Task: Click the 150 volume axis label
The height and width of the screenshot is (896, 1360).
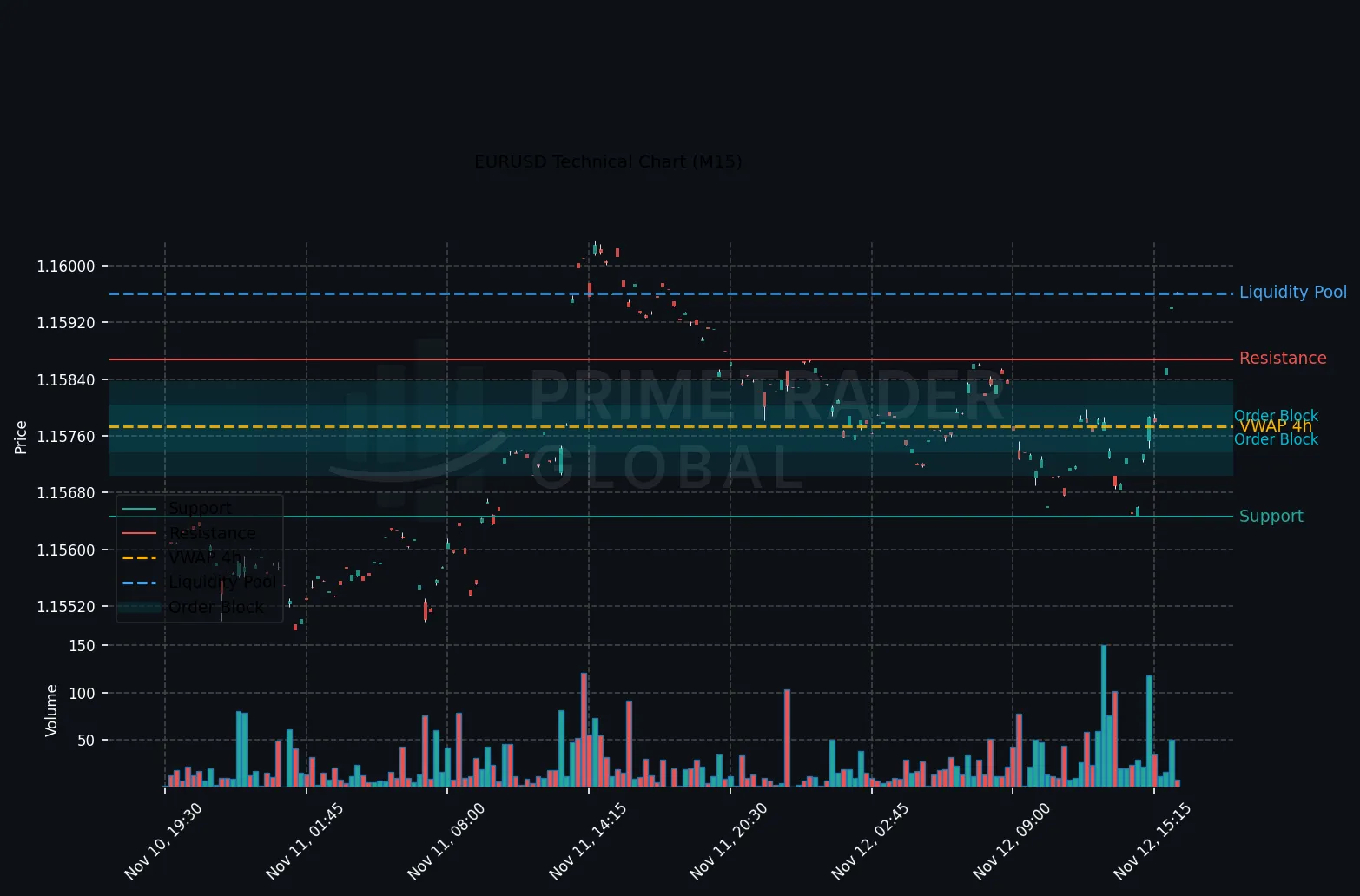Action: click(83, 646)
